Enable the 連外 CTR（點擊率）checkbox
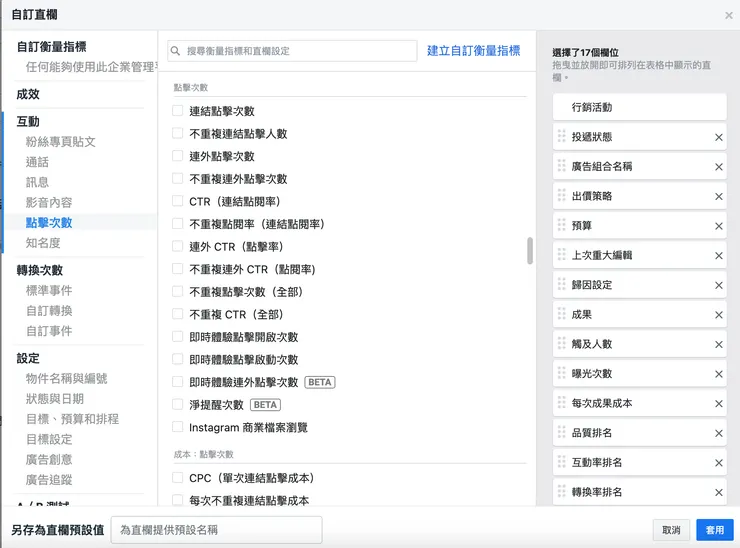 [177, 246]
